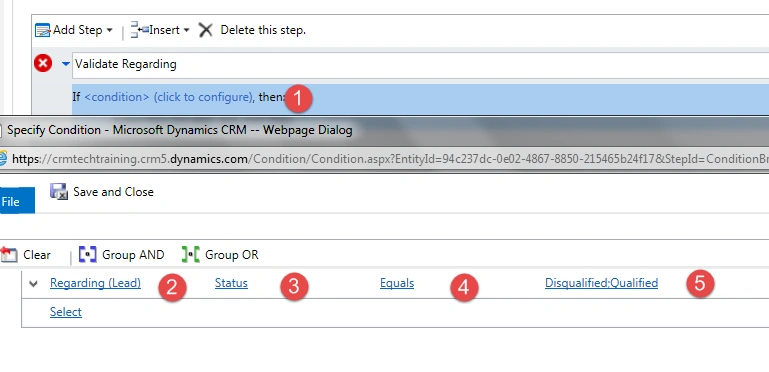This screenshot has height=372, width=769.
Task: Click the Clear icon in condition toolbar
Action: coord(8,254)
